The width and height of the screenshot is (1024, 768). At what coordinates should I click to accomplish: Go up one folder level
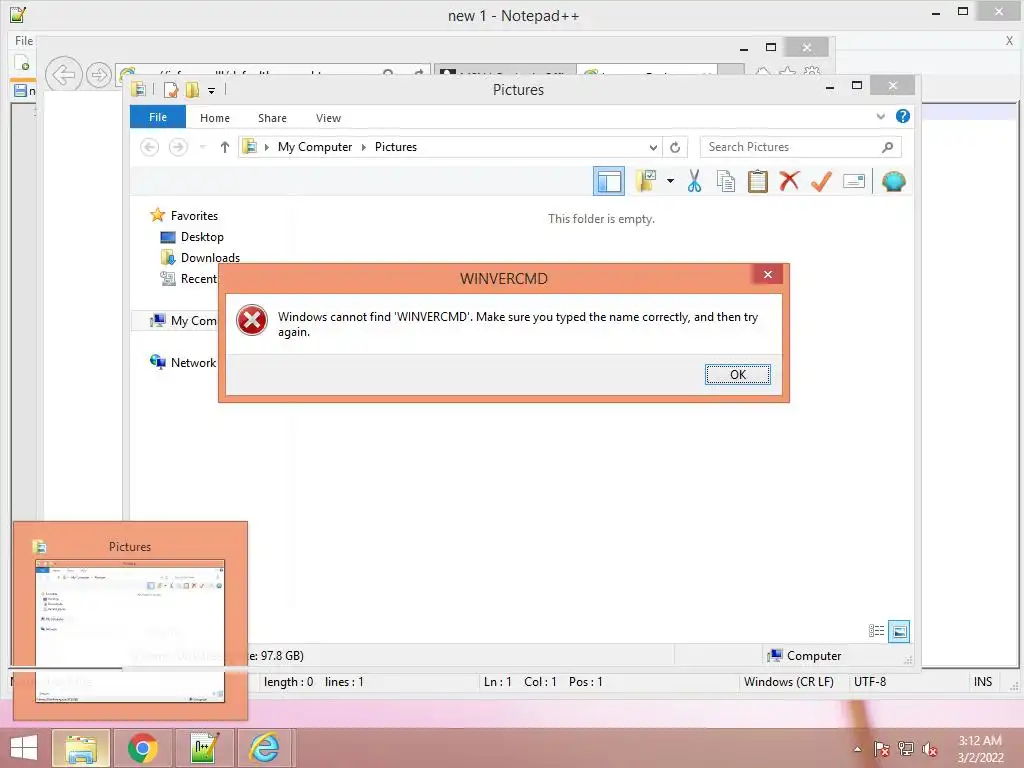pyautogui.click(x=225, y=147)
